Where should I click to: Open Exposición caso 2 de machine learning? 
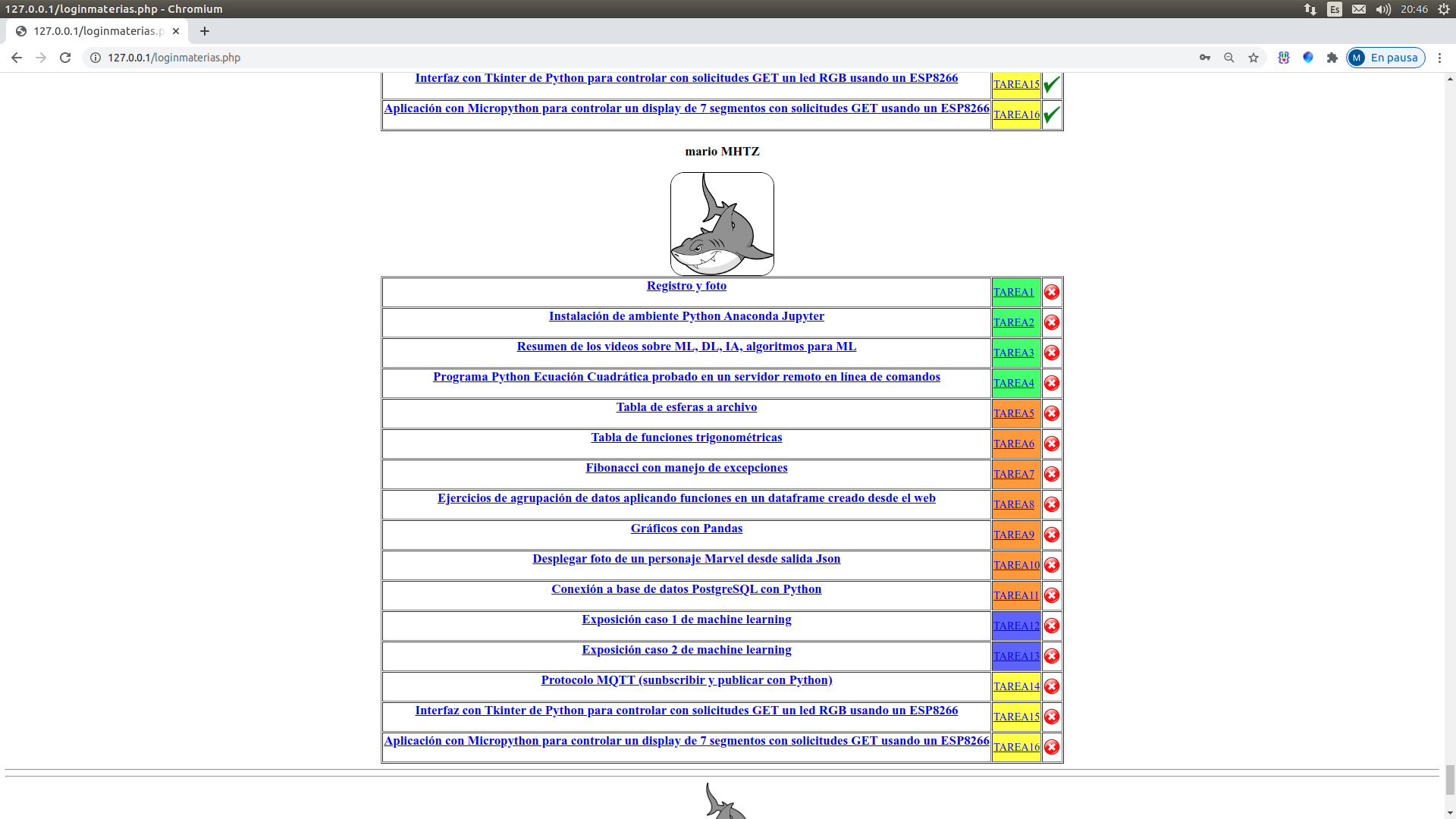686,650
